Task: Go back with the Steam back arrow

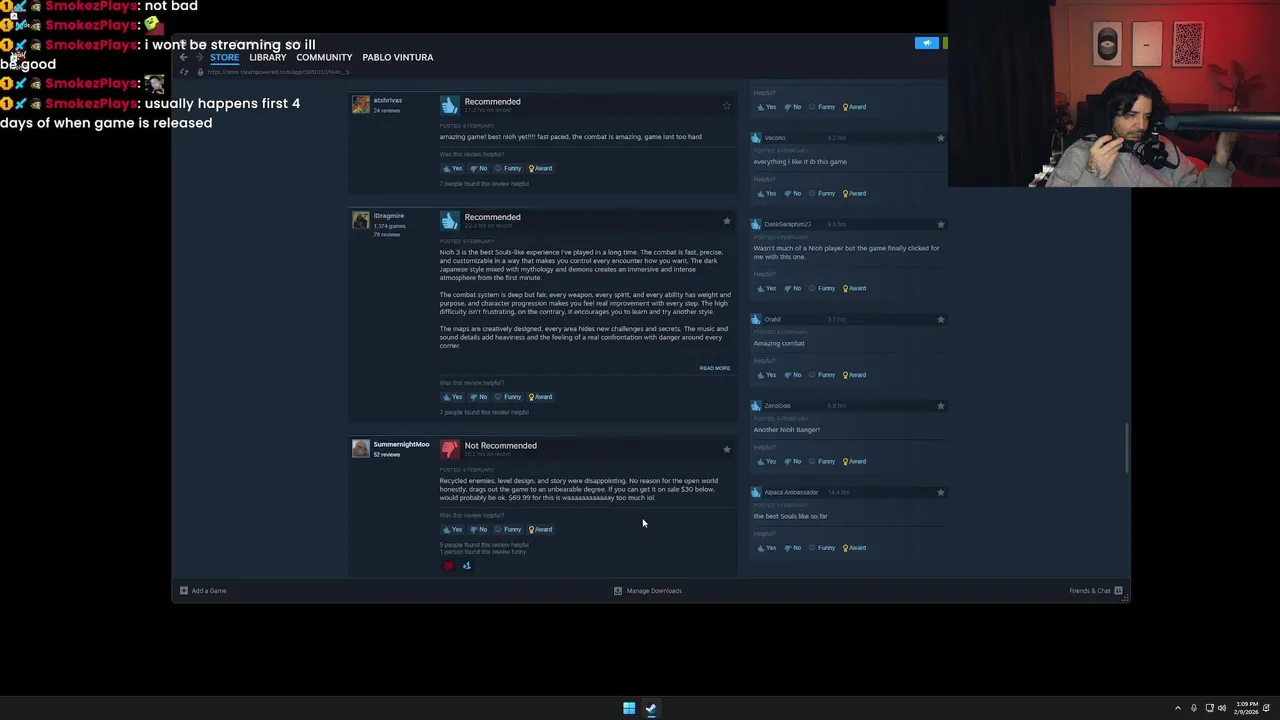Action: pos(184,57)
